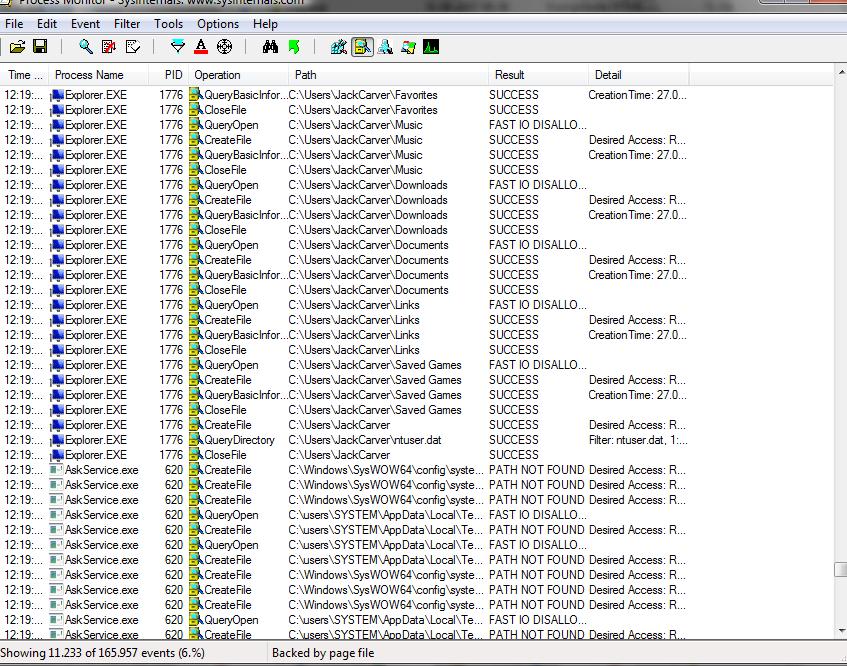Toggle Show Network Activity icon
Viewport: 847px width, 666px height.
385,47
